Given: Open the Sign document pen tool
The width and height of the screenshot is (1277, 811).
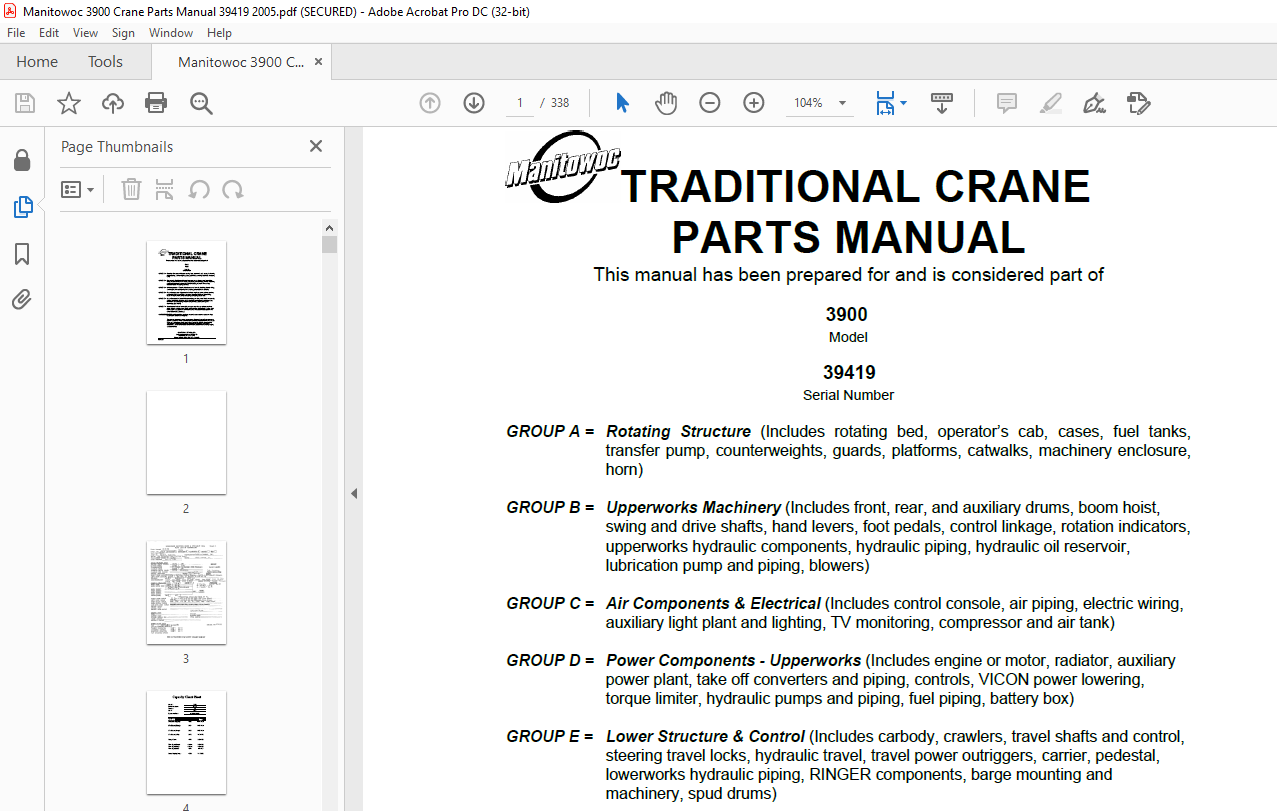Looking at the screenshot, I should pyautogui.click(x=1094, y=103).
